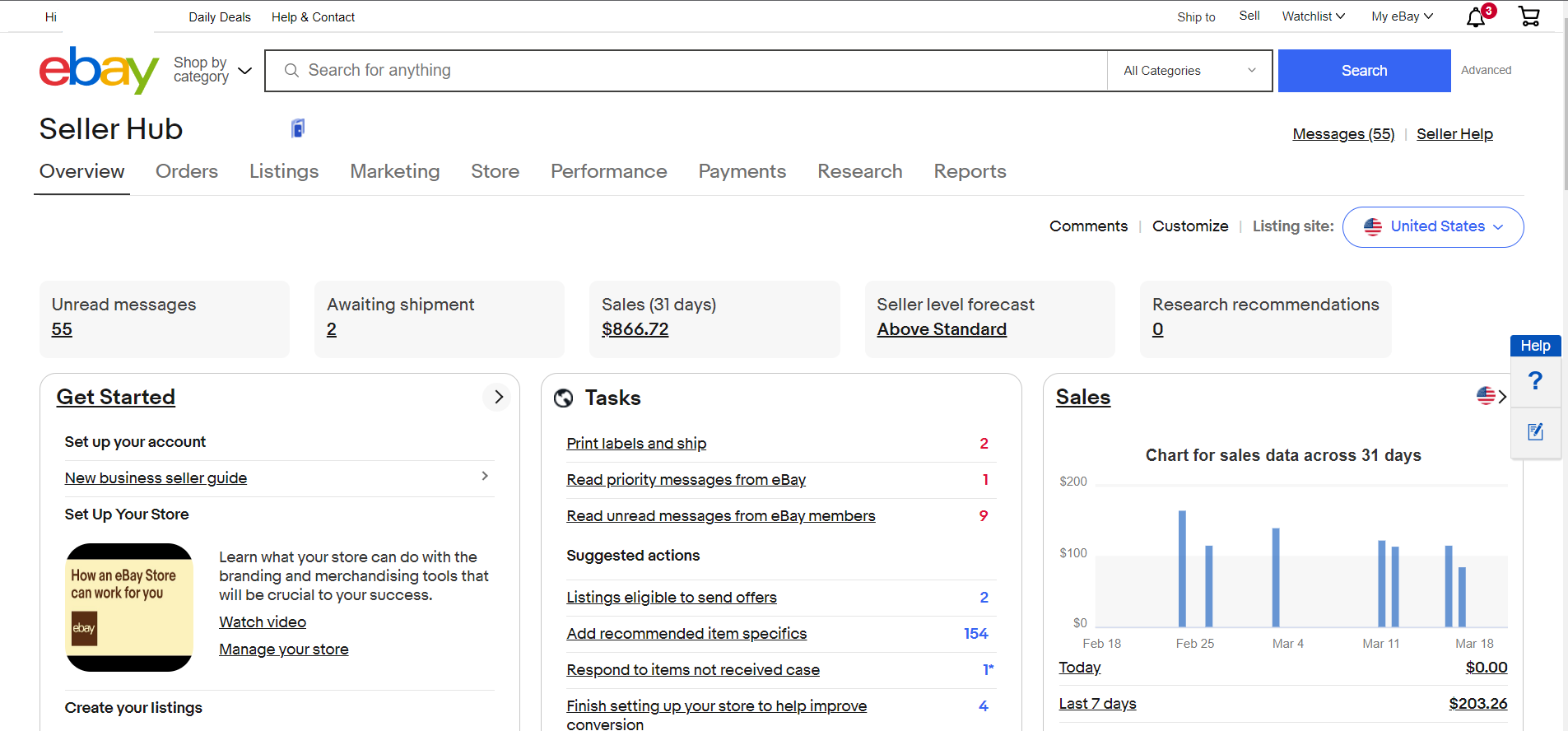Open the New business seller guide link
This screenshot has height=731, width=1568.
coord(156,478)
